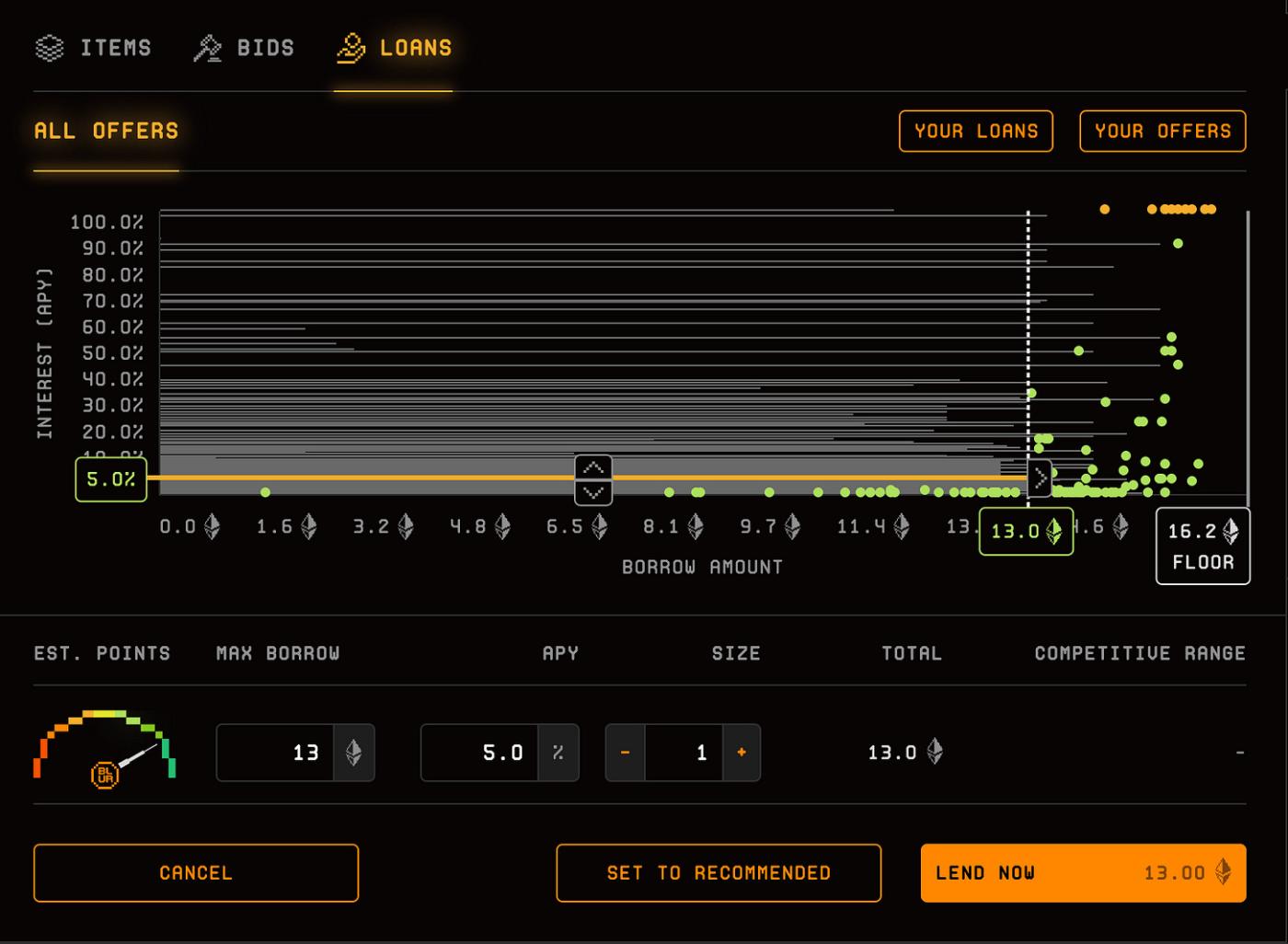Click the Items stack icon
Screen dimensions: 1288x944
(50, 48)
